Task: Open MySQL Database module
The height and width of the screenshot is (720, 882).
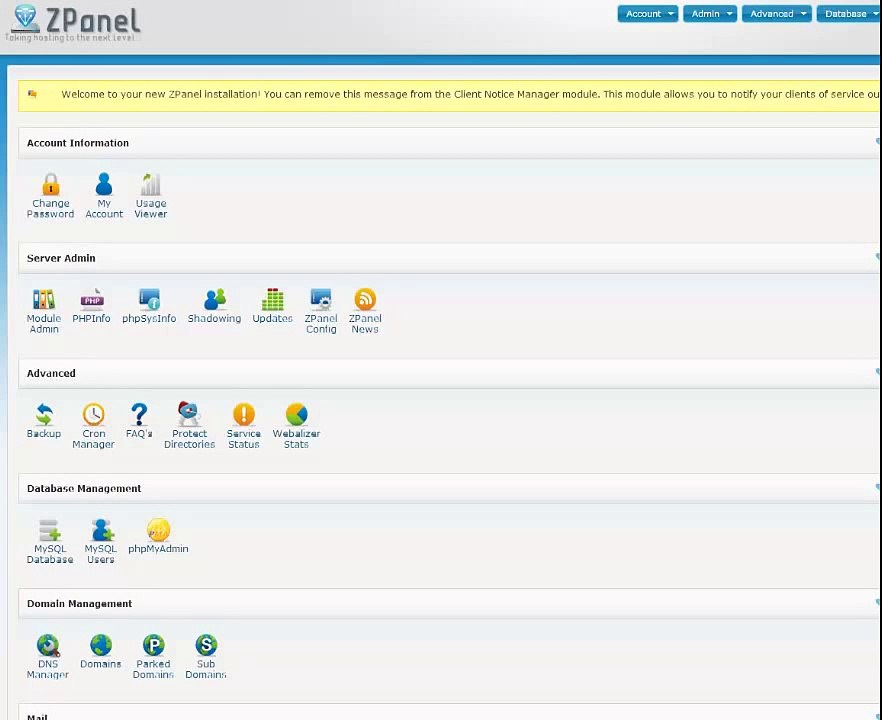Action: pos(50,542)
